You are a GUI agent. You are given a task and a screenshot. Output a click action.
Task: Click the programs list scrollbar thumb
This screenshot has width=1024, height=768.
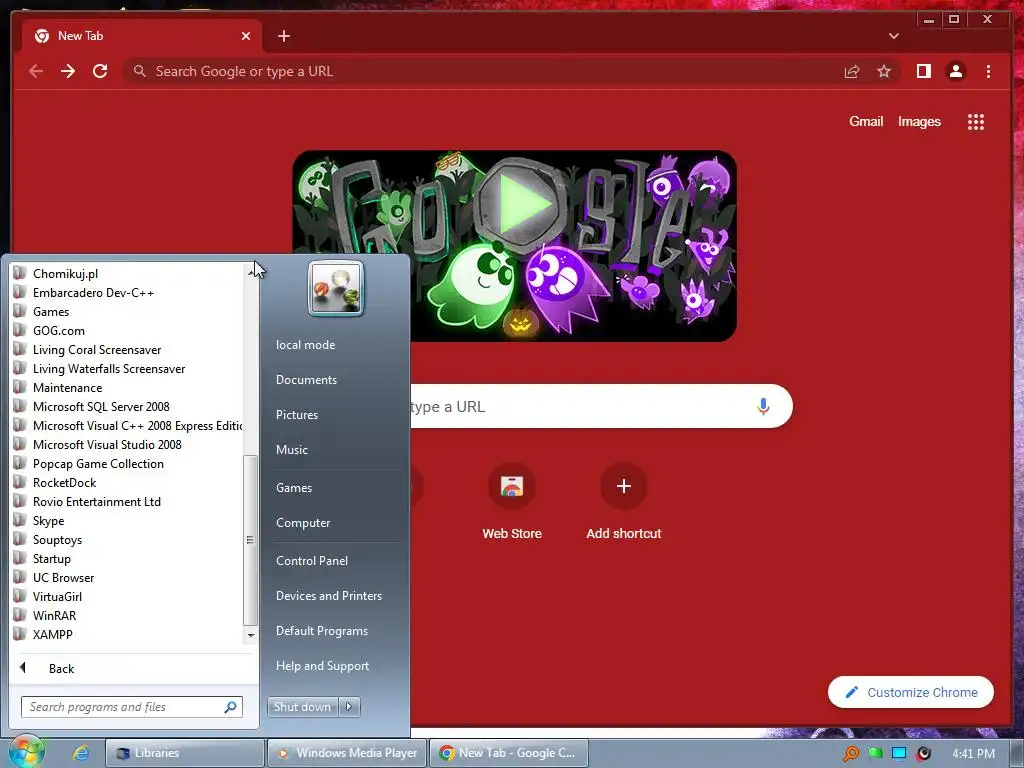pyautogui.click(x=250, y=540)
